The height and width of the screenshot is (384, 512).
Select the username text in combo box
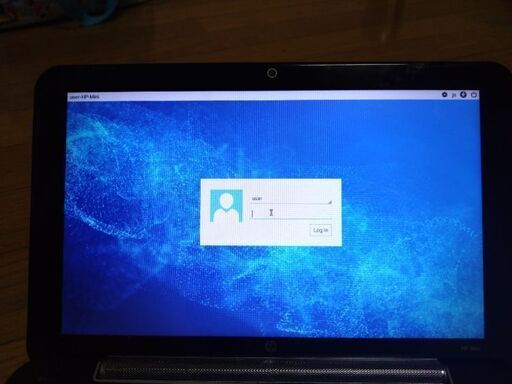tap(257, 199)
